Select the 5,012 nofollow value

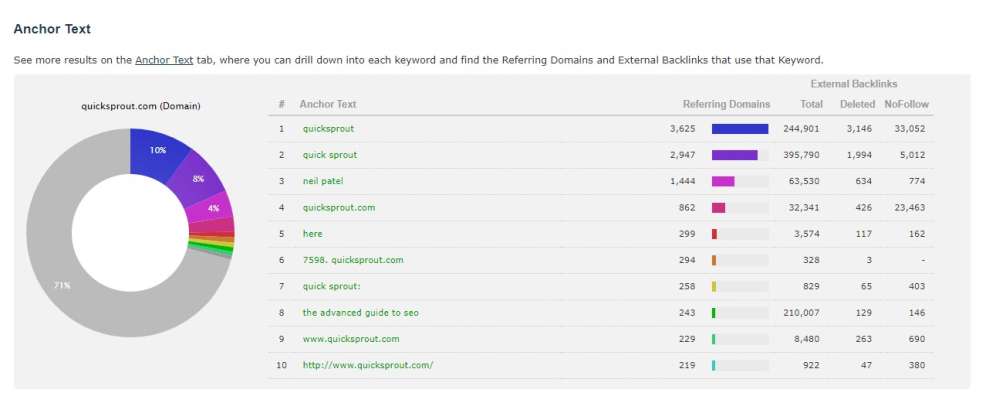pyautogui.click(x=912, y=155)
